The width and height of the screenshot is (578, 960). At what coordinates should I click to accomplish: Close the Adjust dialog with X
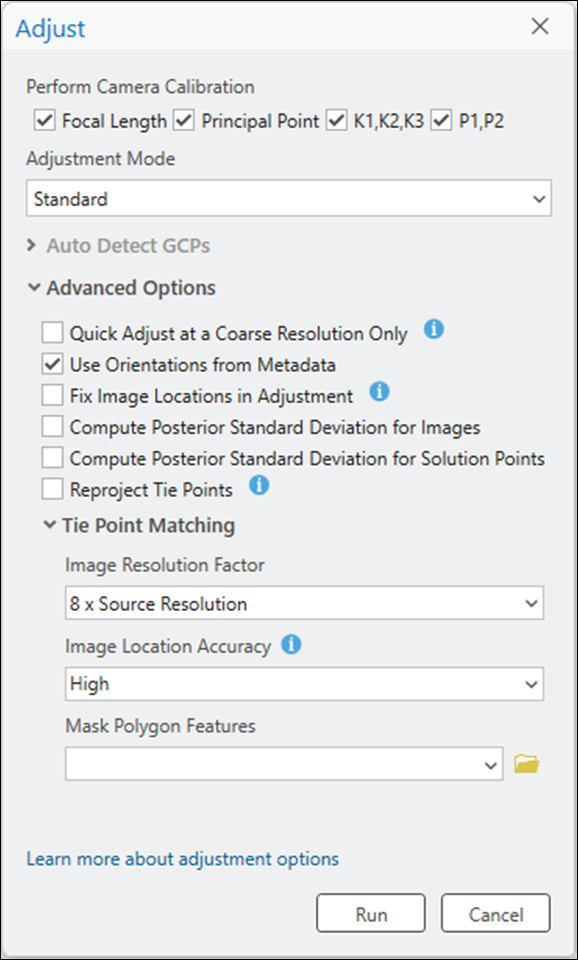[540, 27]
